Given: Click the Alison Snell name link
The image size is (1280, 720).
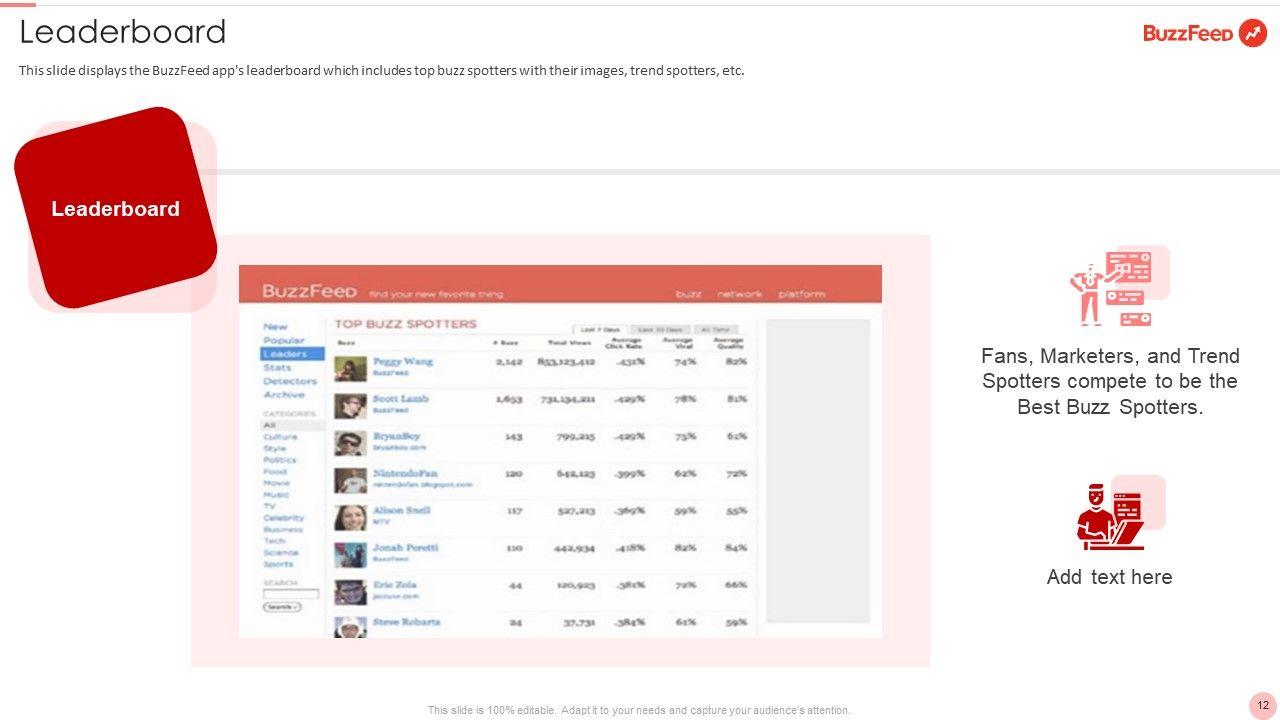Looking at the screenshot, I should tap(402, 510).
